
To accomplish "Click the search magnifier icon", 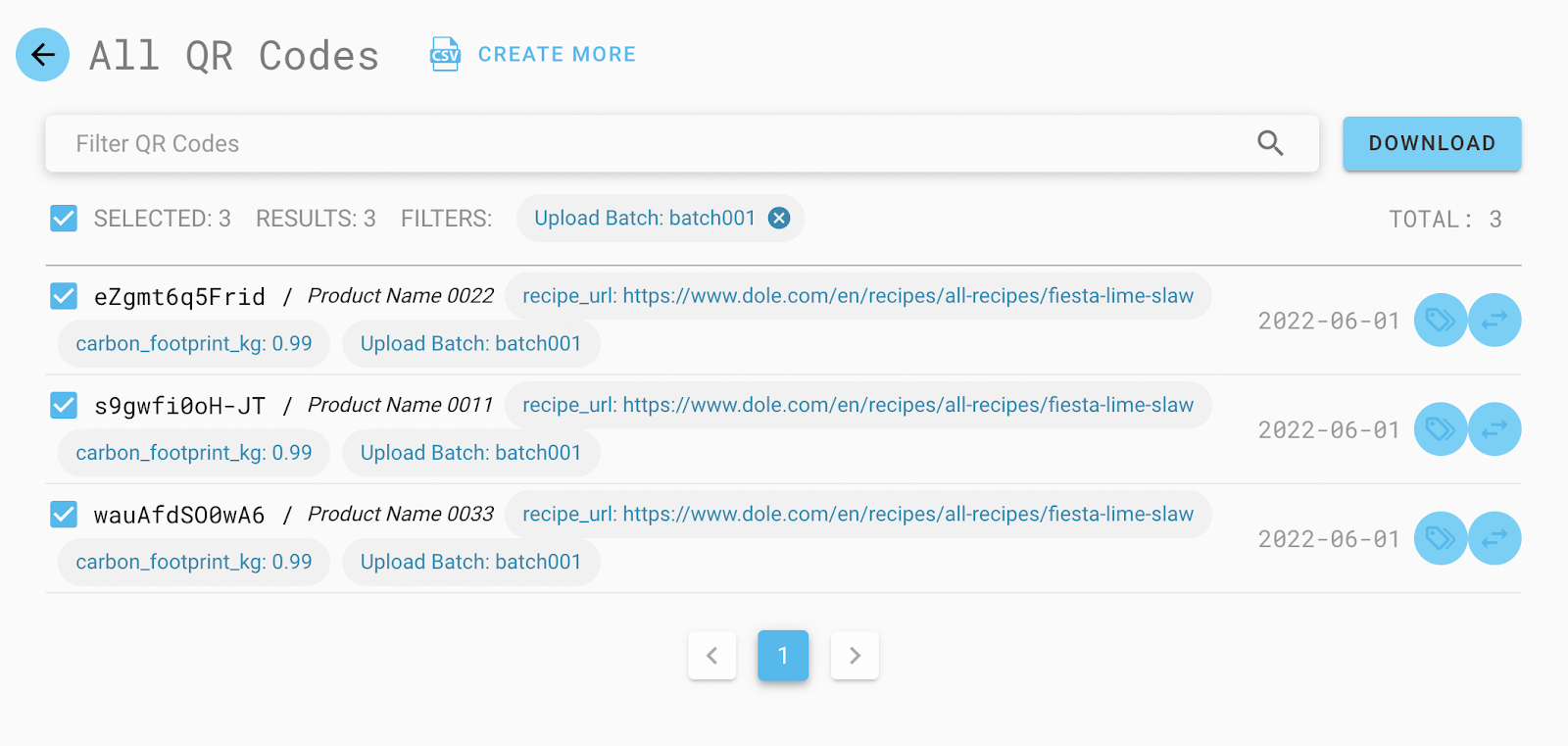I will (x=1270, y=143).
